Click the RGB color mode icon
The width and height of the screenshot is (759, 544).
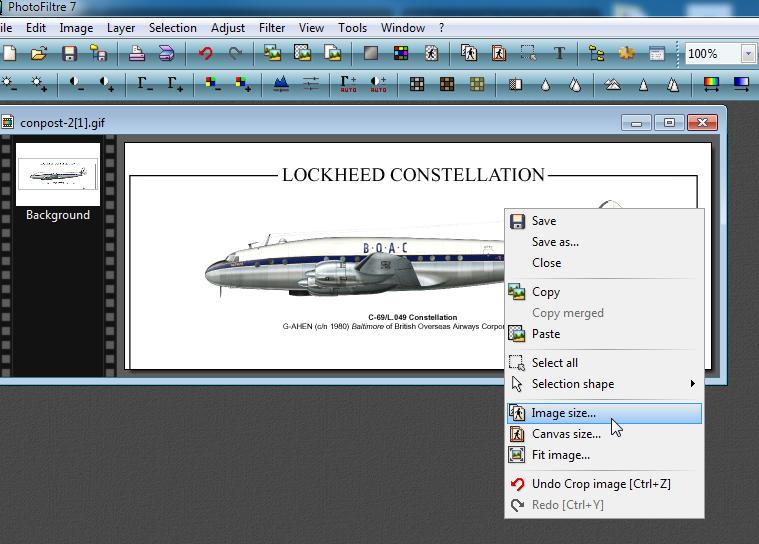click(401, 53)
